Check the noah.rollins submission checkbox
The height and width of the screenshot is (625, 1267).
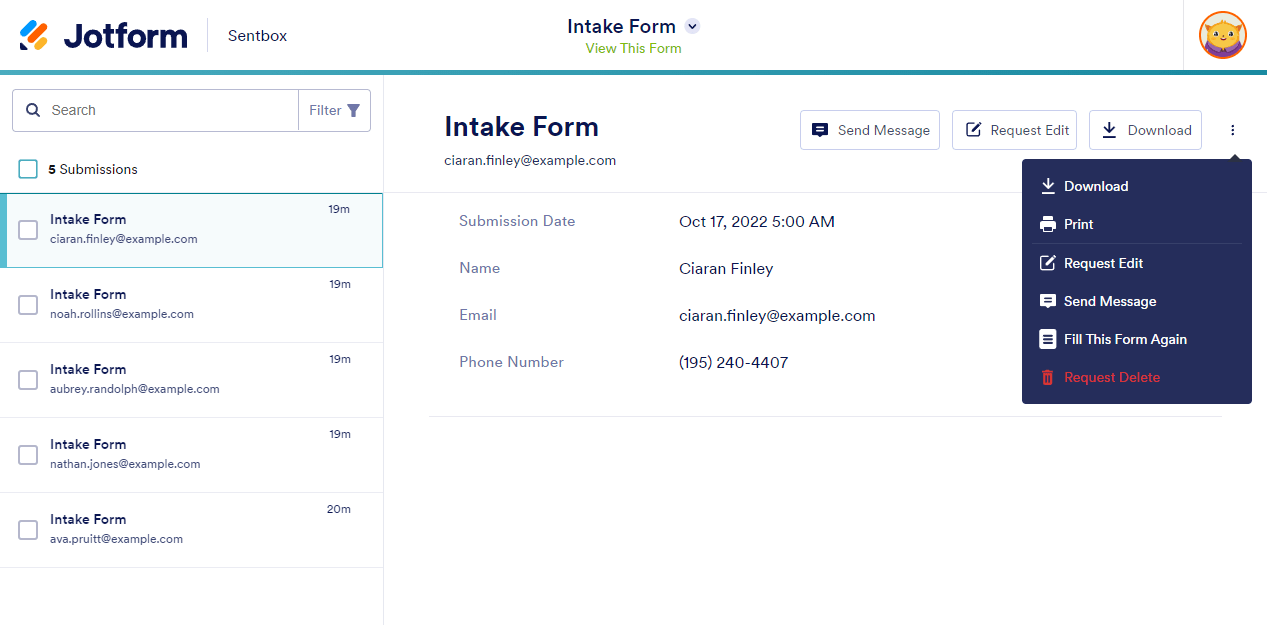[28, 305]
